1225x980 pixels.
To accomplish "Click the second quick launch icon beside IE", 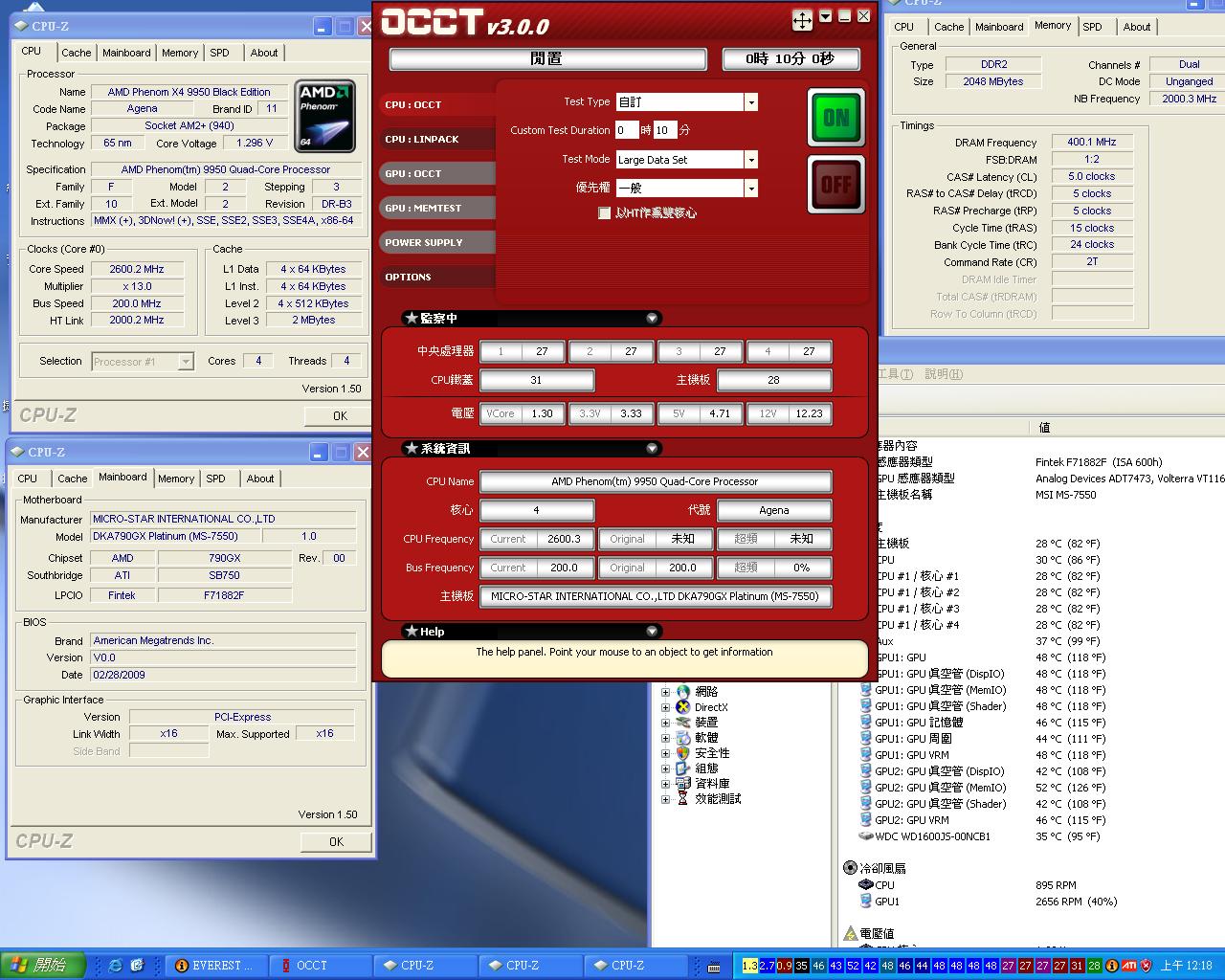I will click(137, 966).
